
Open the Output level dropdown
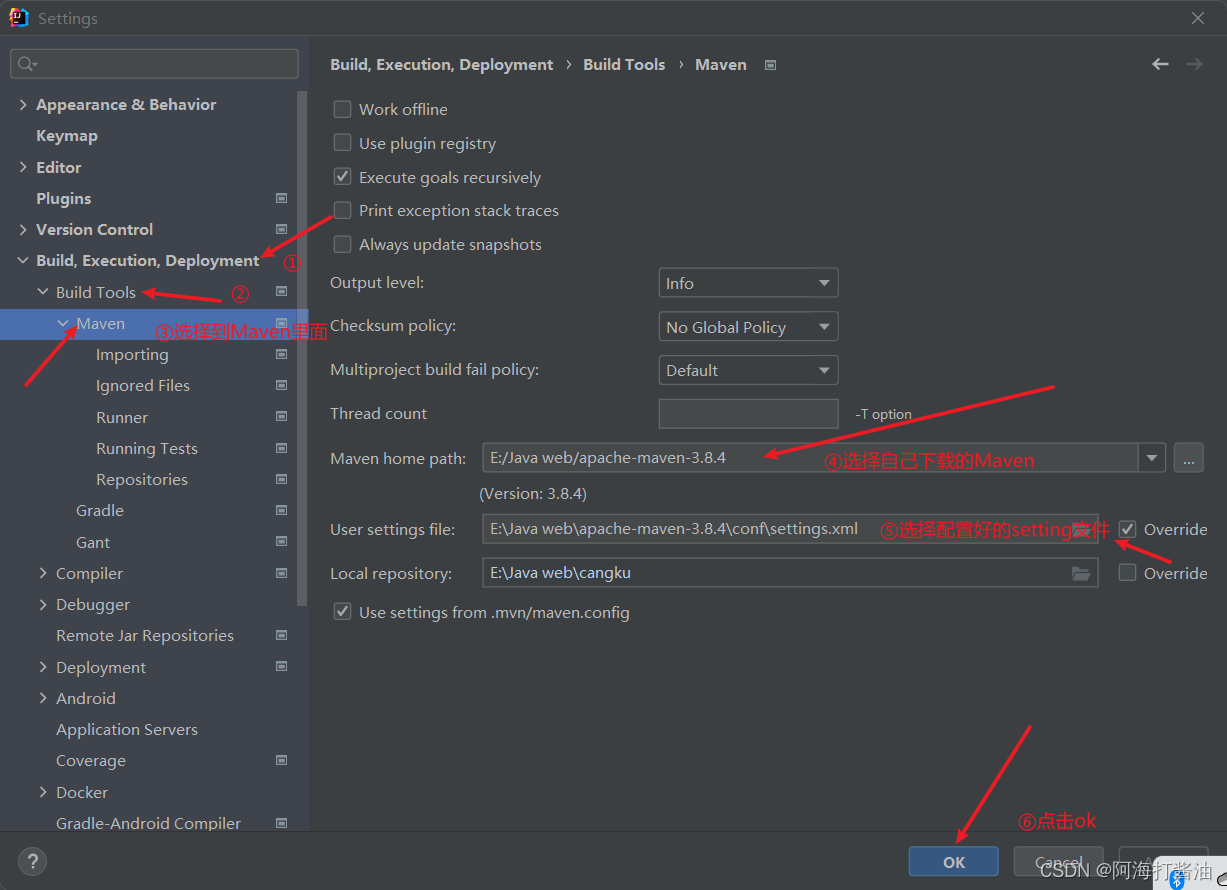click(748, 283)
